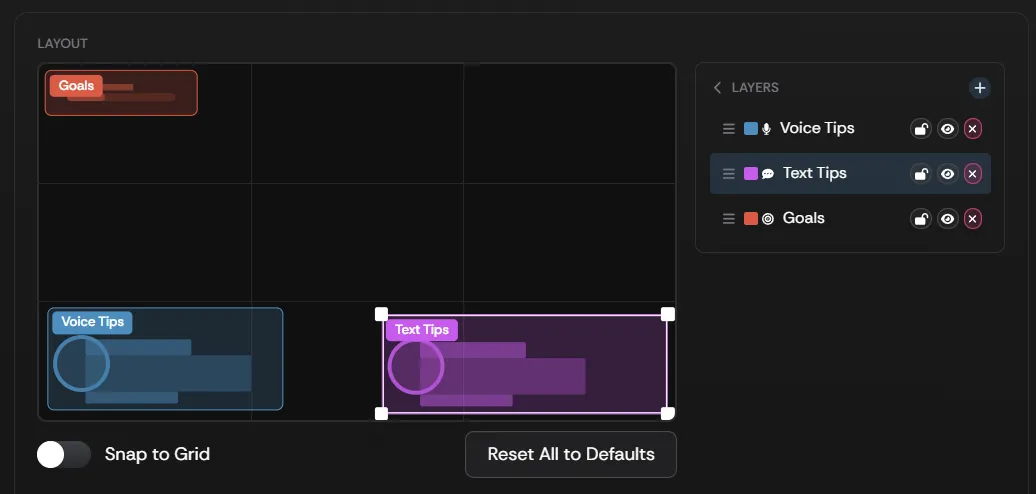Click the top-right resize handle of Text Tips
The image size is (1036, 494).
pos(668,314)
